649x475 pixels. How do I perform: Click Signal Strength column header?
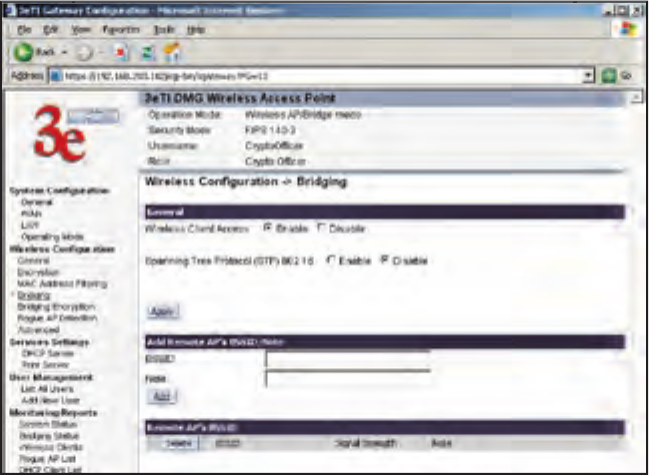coord(365,443)
